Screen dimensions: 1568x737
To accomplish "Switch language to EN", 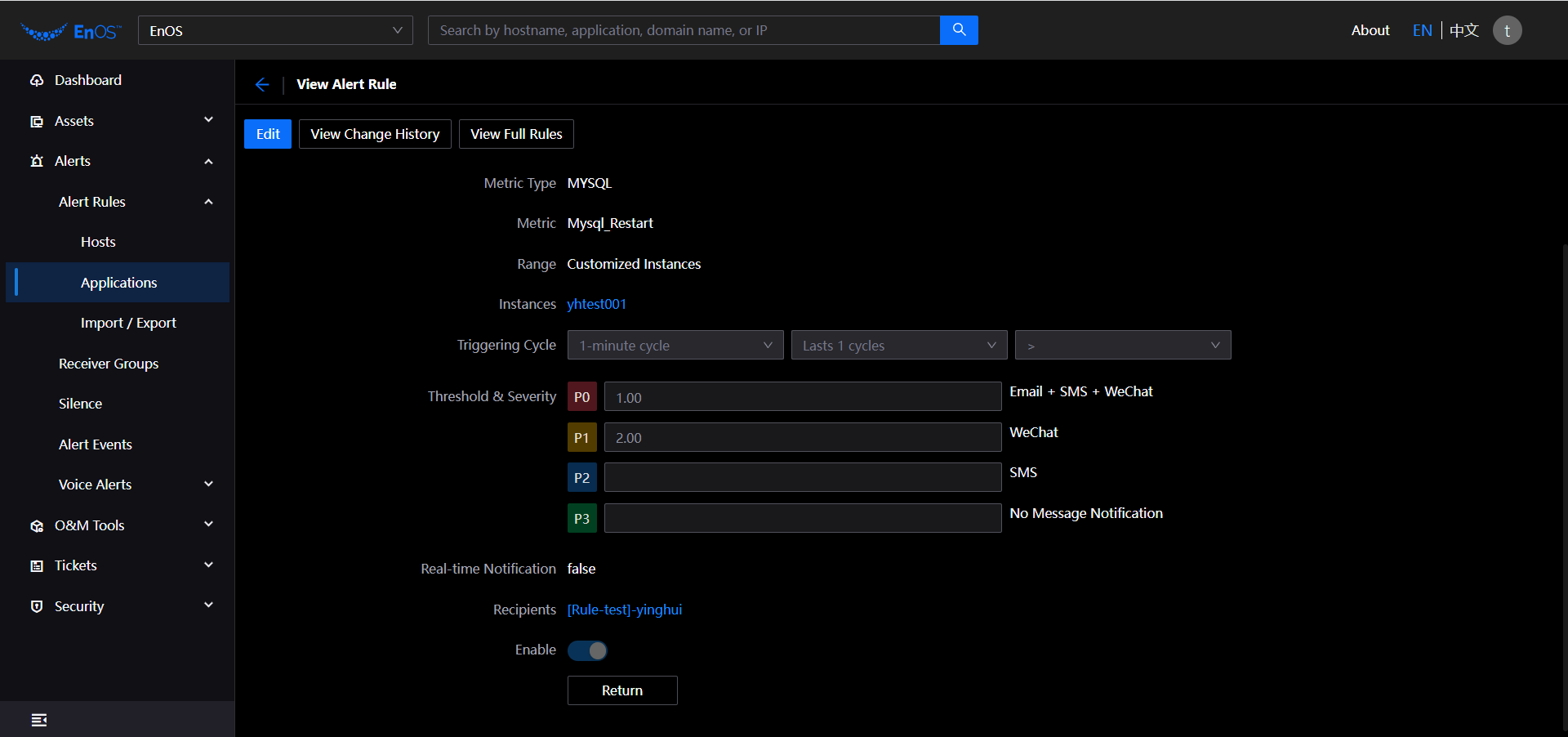I will coord(1422,30).
